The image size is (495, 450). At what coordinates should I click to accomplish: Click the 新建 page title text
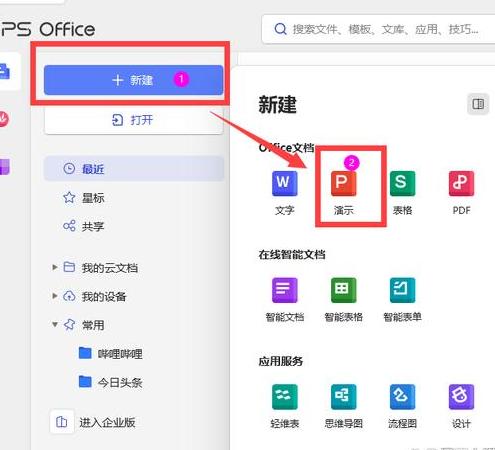pos(277,104)
